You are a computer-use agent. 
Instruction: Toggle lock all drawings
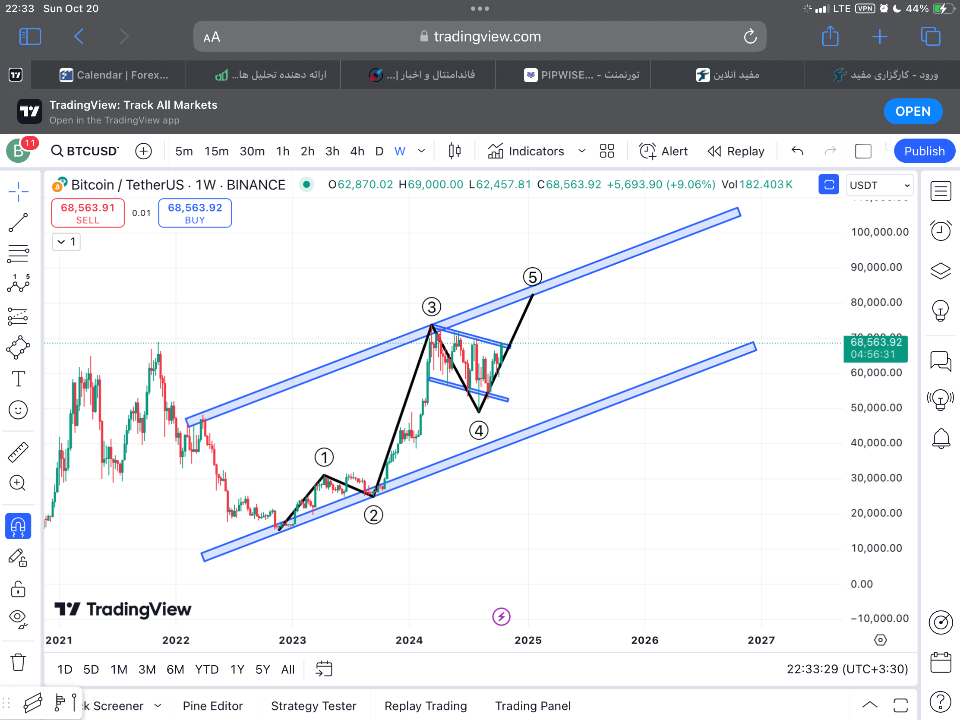[x=18, y=589]
